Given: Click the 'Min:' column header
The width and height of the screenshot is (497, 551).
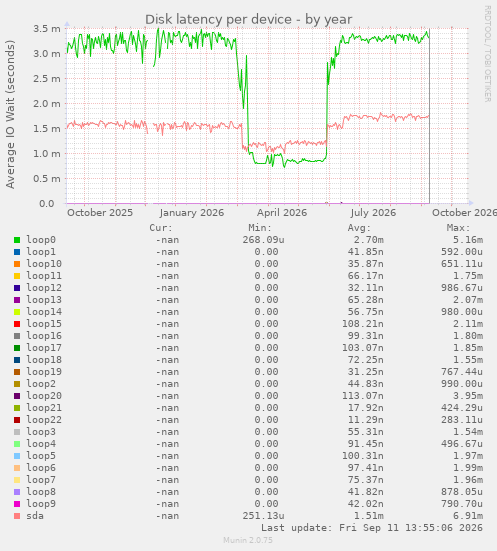Looking at the screenshot, I should (260, 228).
